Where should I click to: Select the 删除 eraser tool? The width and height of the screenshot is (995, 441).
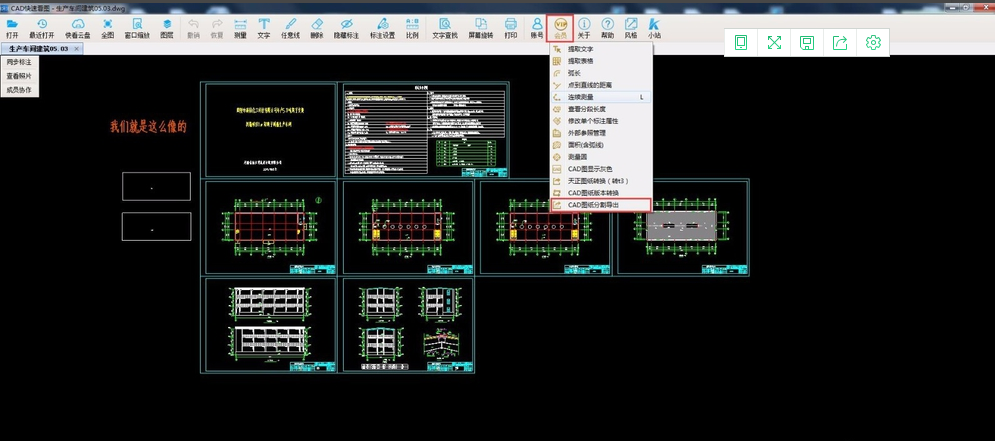point(317,26)
